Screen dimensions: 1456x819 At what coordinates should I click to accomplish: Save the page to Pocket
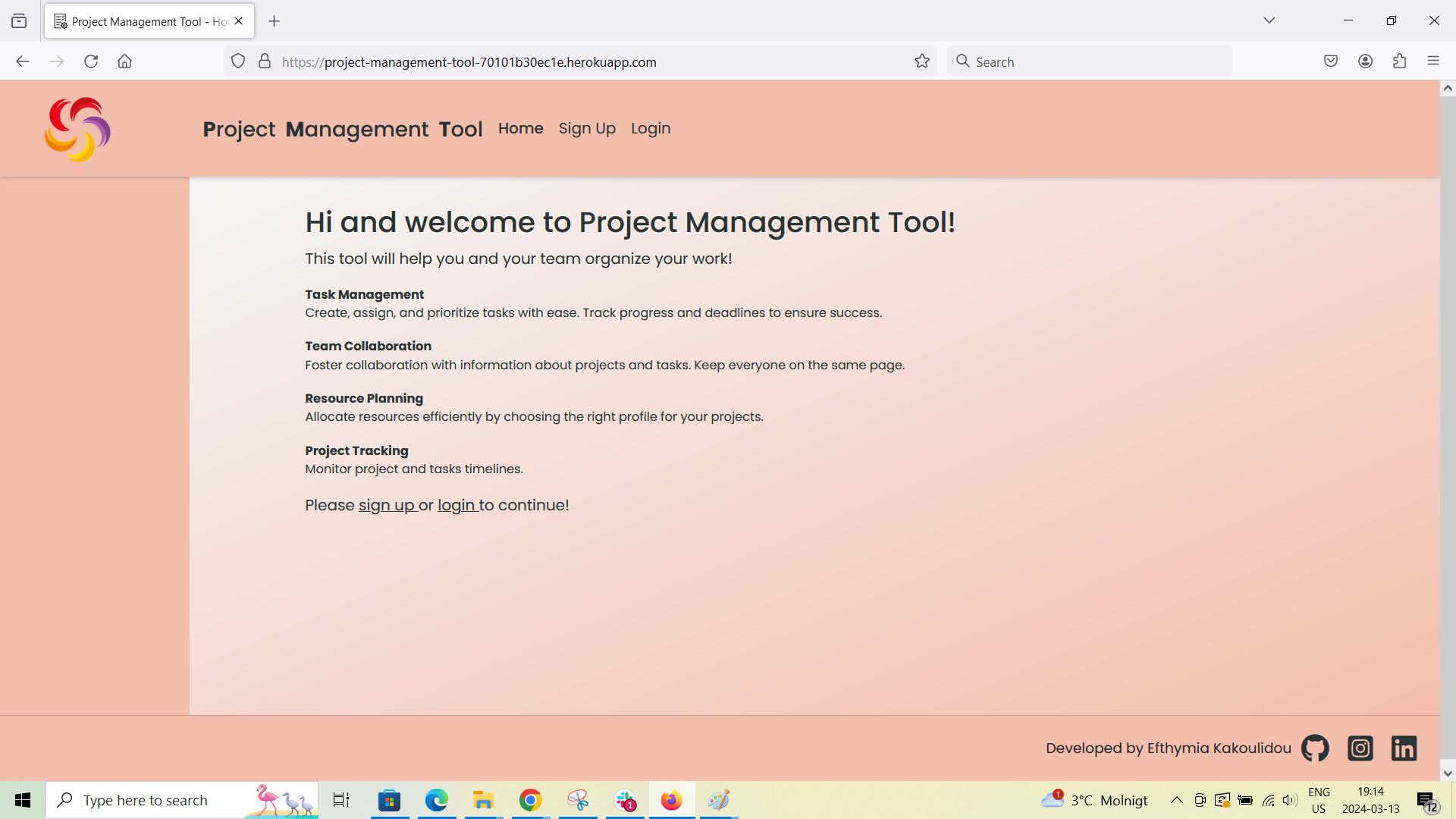[x=1330, y=61]
